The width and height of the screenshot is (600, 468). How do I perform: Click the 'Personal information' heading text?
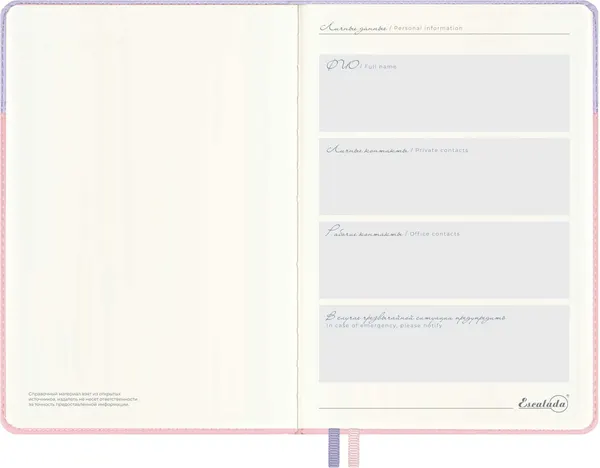(428, 28)
